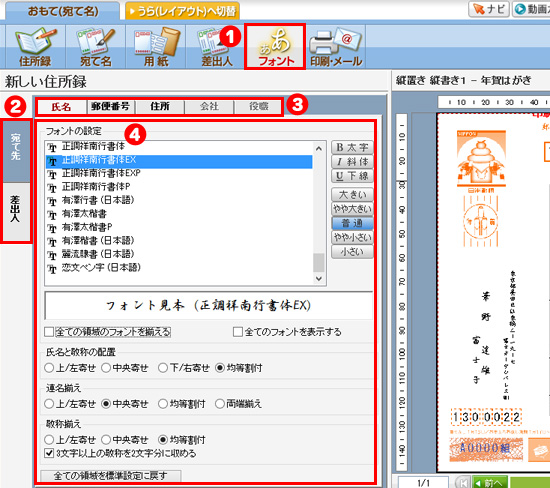Viewport: 550px width, 488px height.
Task: Open the 住所 tab
Action: coord(160,107)
